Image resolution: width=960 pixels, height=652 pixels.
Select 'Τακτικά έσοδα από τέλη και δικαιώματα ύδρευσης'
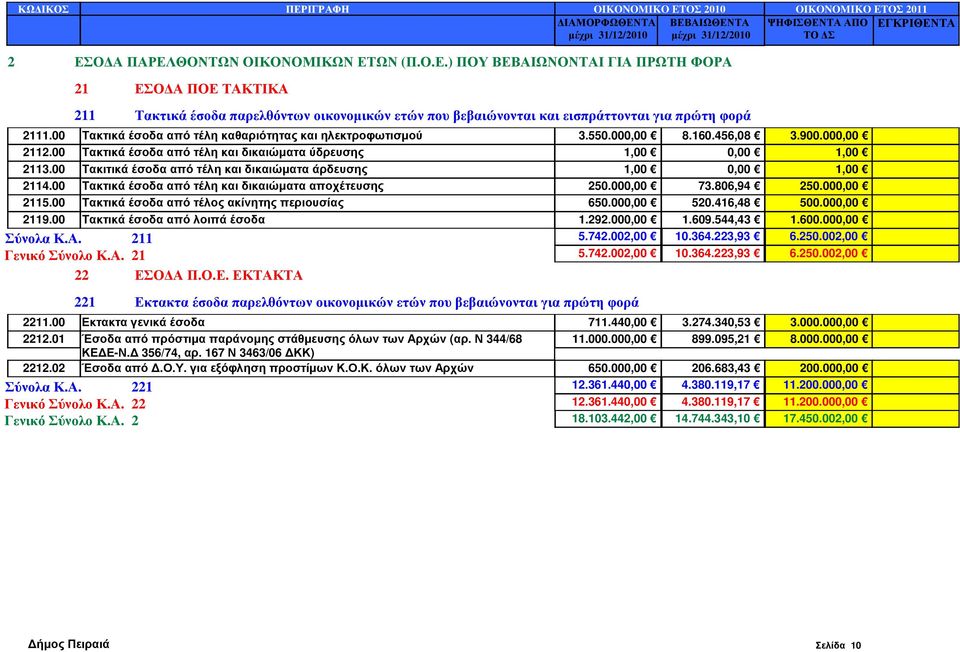[x=223, y=152]
